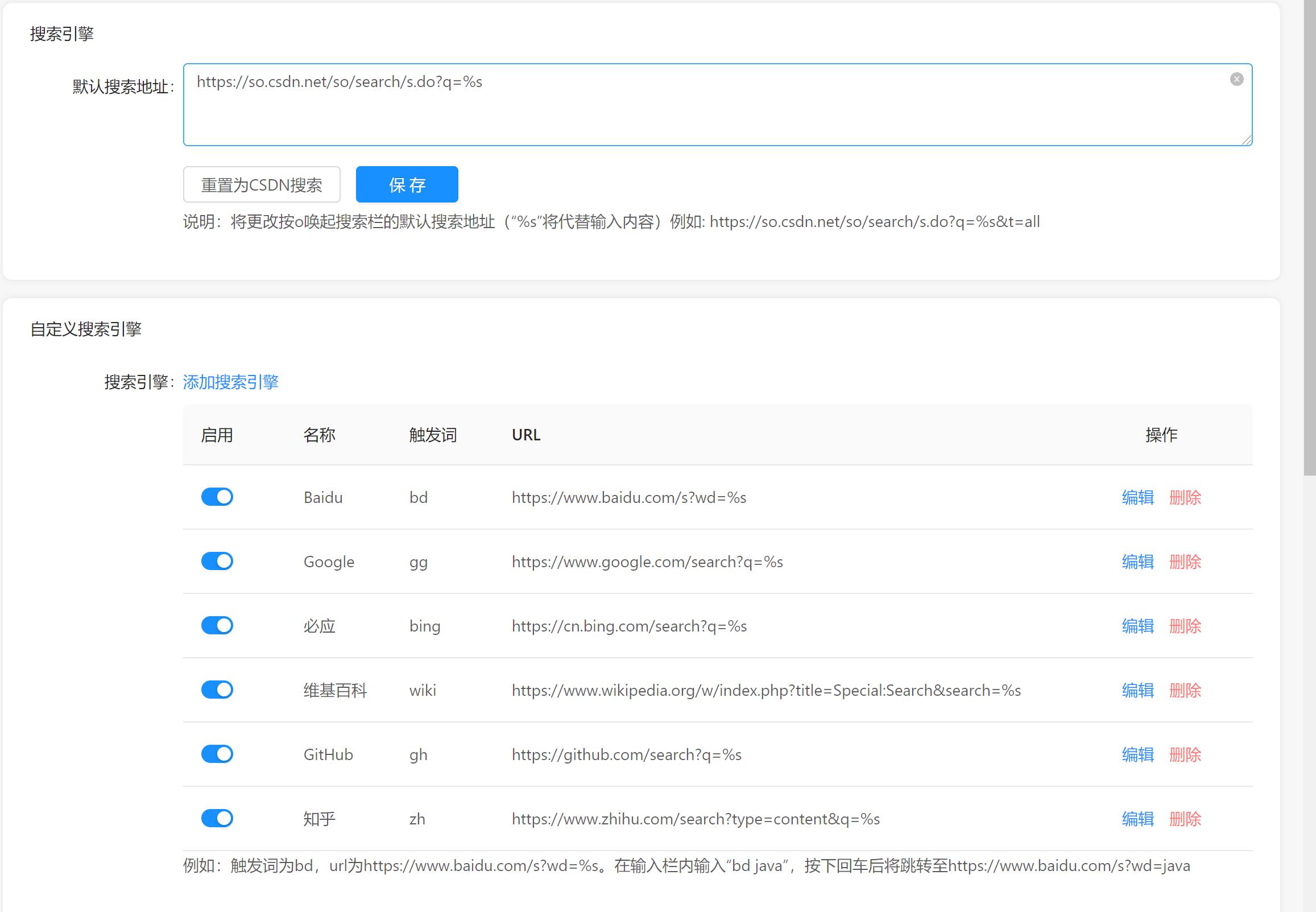Toggle the 必应 engine switch
The image size is (1316, 912).
[217, 625]
